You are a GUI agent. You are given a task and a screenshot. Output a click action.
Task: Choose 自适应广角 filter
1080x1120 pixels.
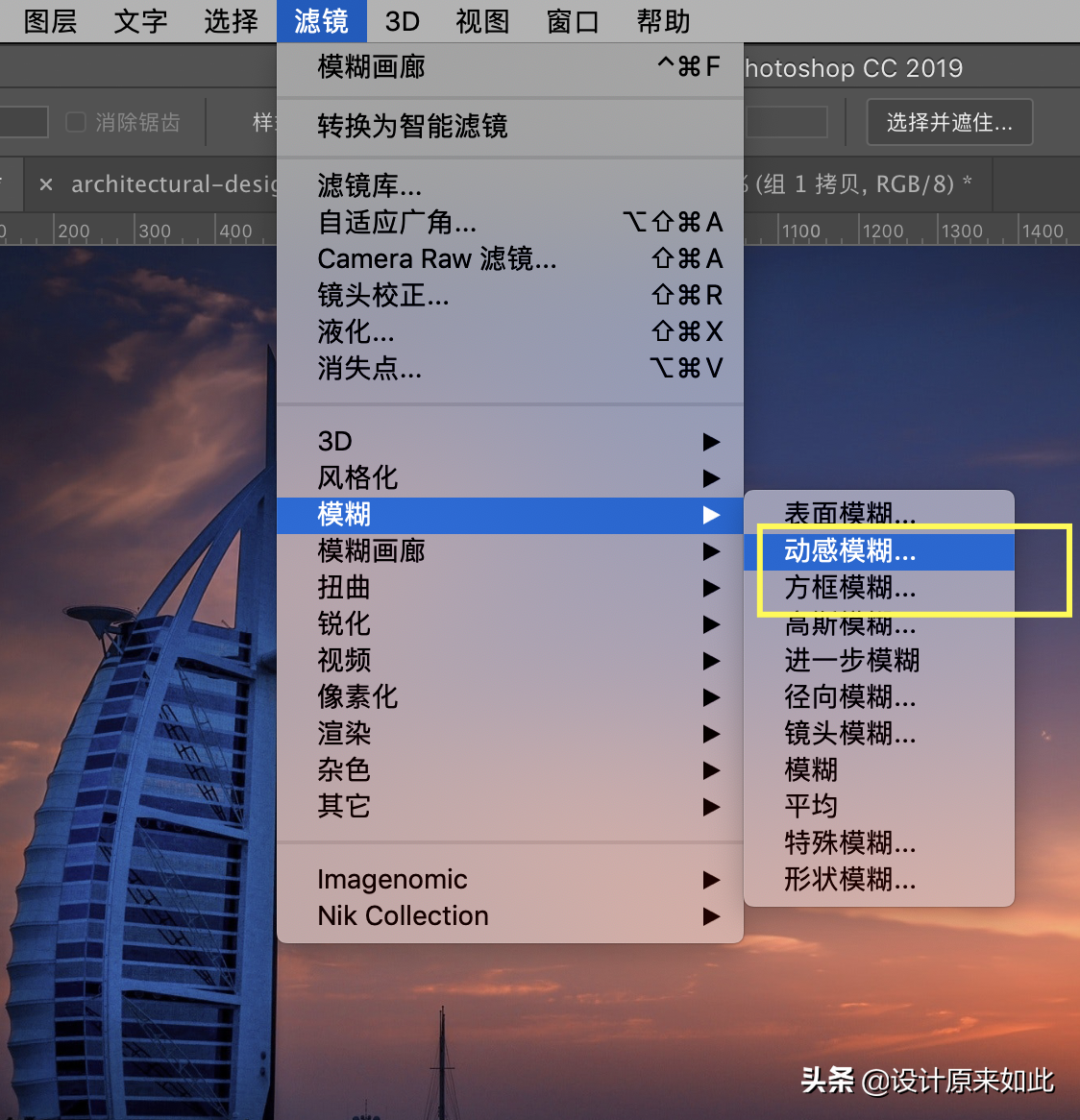(x=510, y=222)
